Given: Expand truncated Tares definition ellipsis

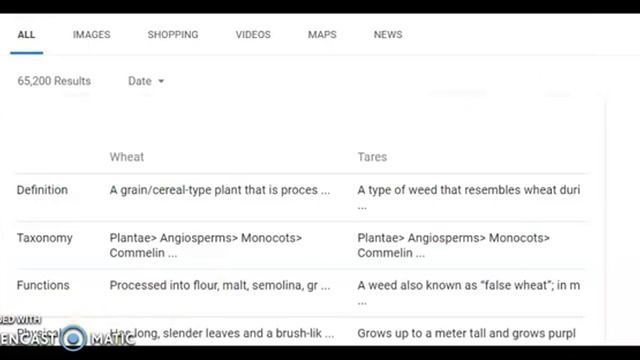Looking at the screenshot, I should 362,207.
